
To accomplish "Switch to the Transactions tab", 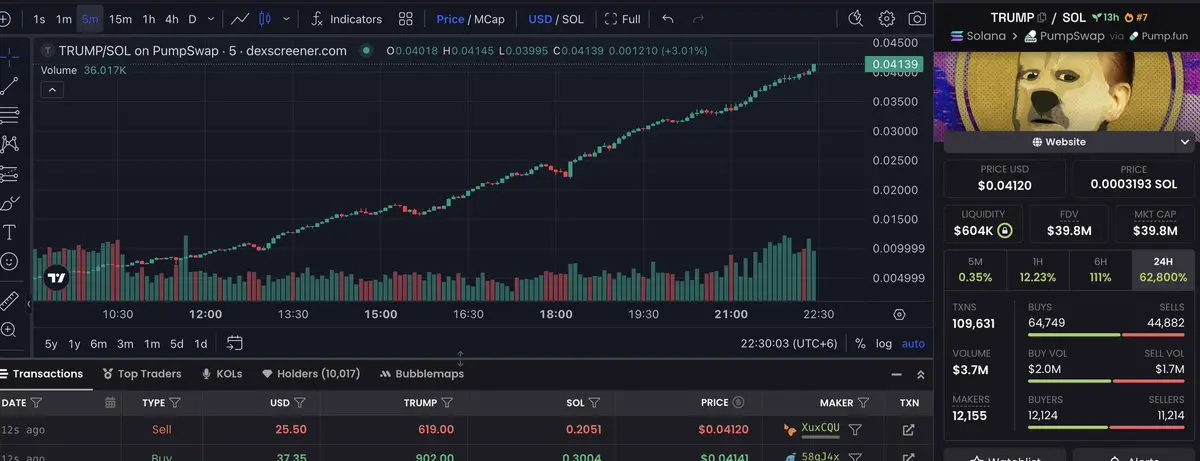I will tap(43, 374).
